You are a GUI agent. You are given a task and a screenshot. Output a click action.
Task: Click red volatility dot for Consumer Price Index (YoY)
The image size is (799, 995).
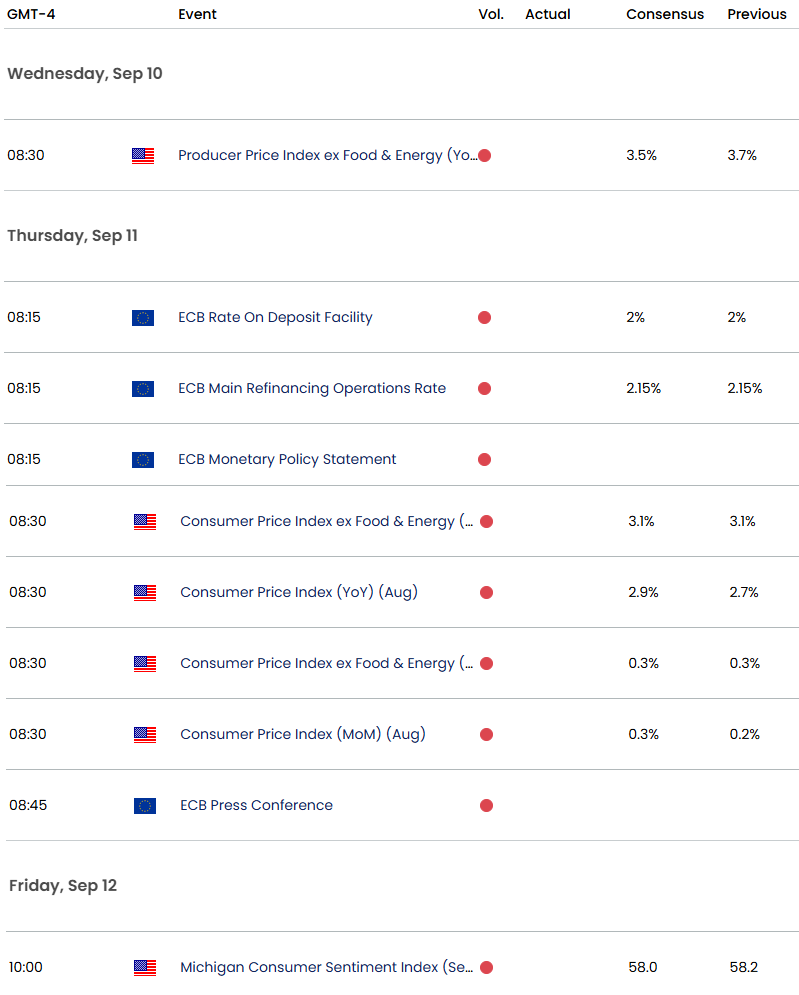point(486,593)
